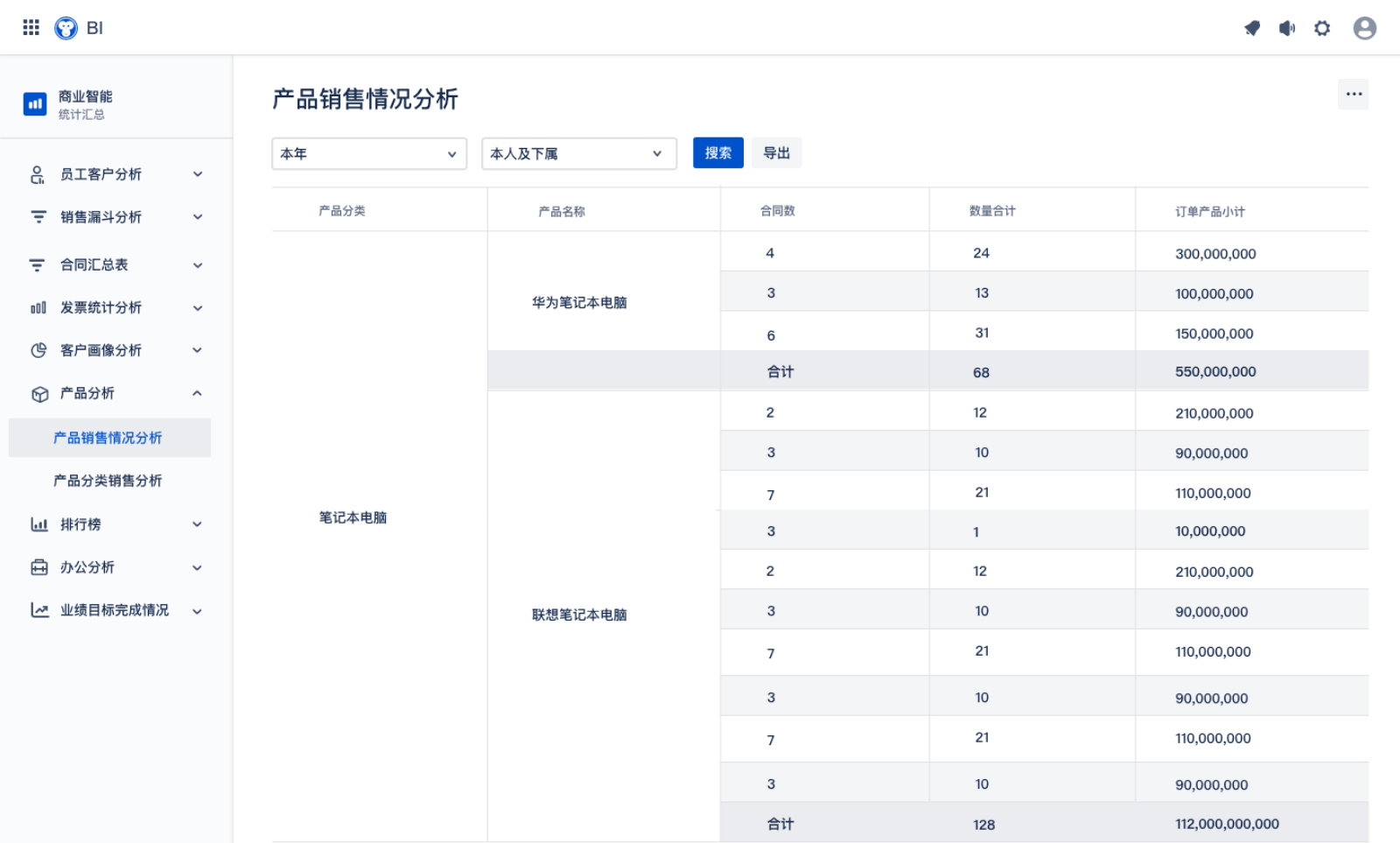Click the 550,000,000 total cell

1215,372
